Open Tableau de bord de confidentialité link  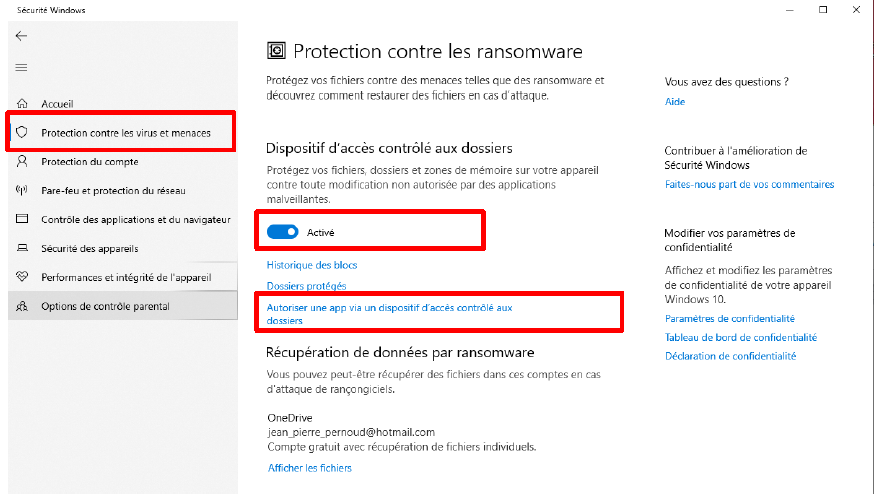(741, 337)
